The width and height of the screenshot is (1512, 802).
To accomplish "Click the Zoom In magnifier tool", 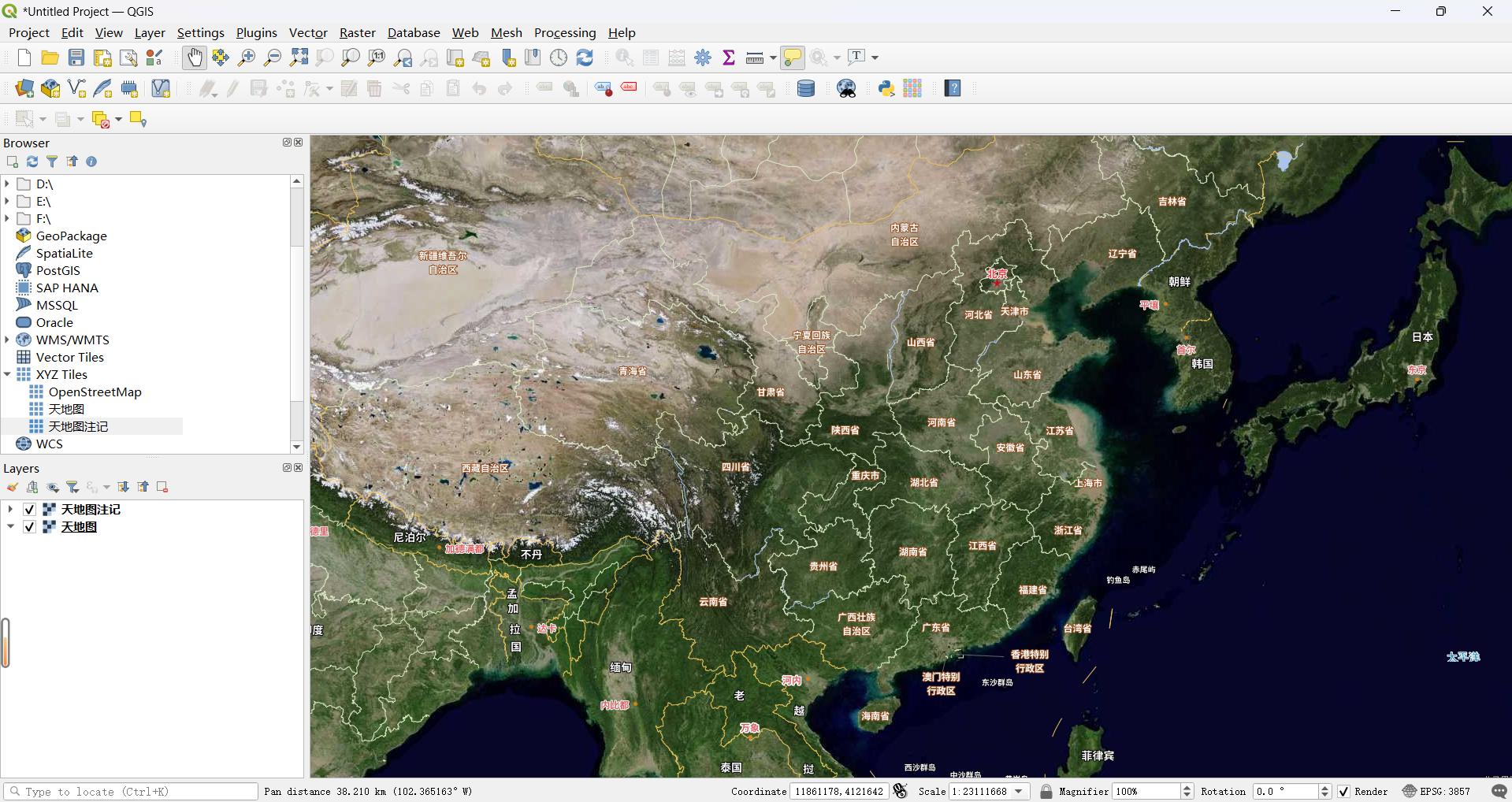I will click(247, 58).
